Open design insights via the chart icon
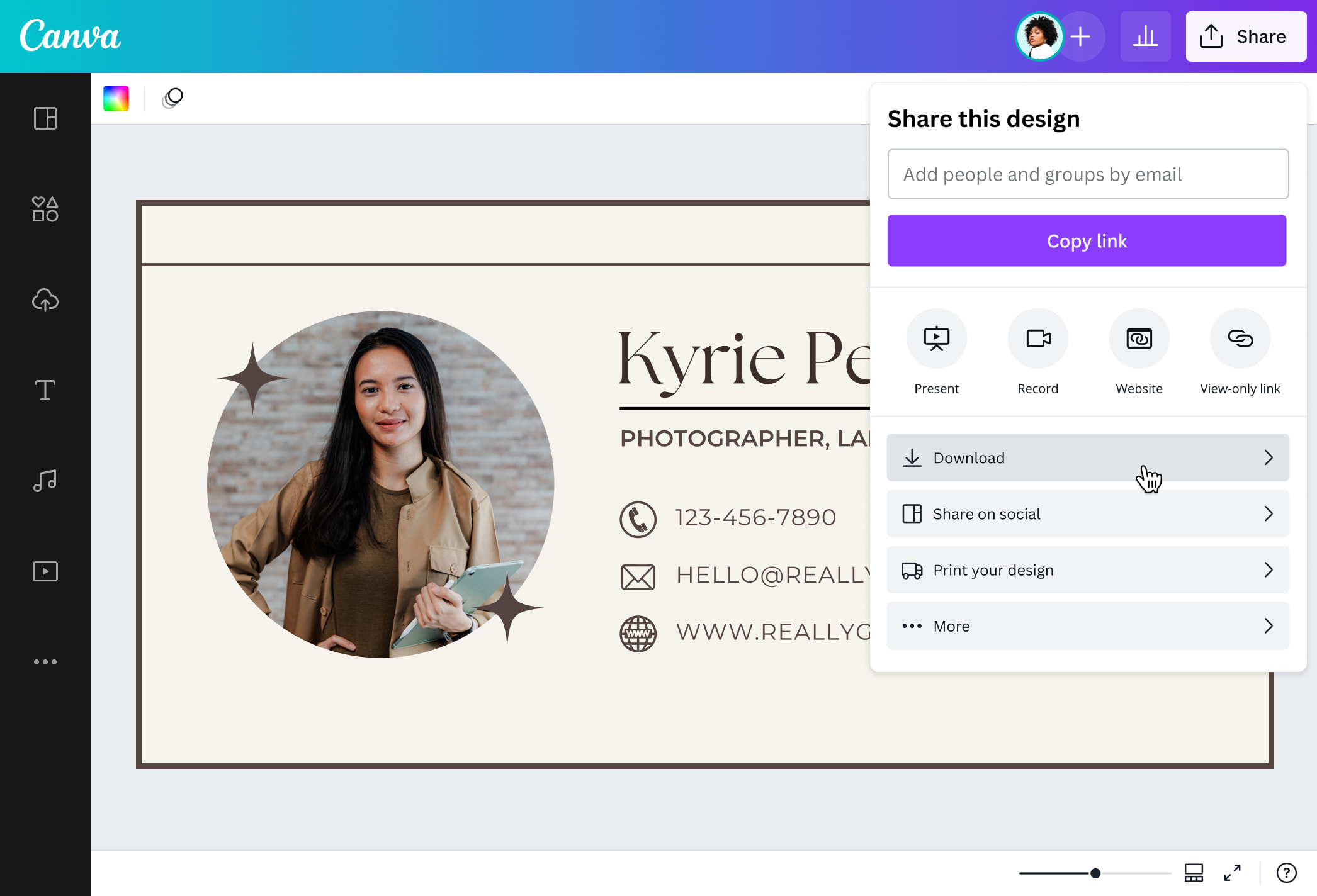This screenshot has width=1317, height=896. [1145, 36]
